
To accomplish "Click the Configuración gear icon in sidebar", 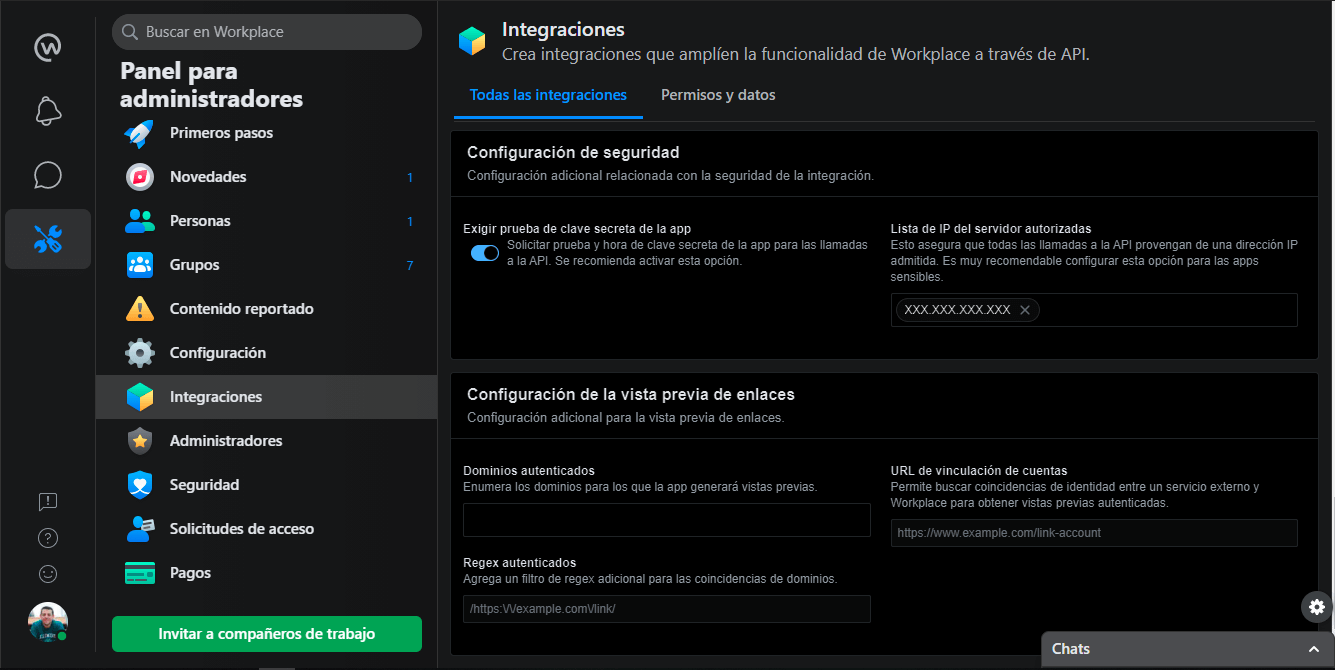I will [140, 353].
